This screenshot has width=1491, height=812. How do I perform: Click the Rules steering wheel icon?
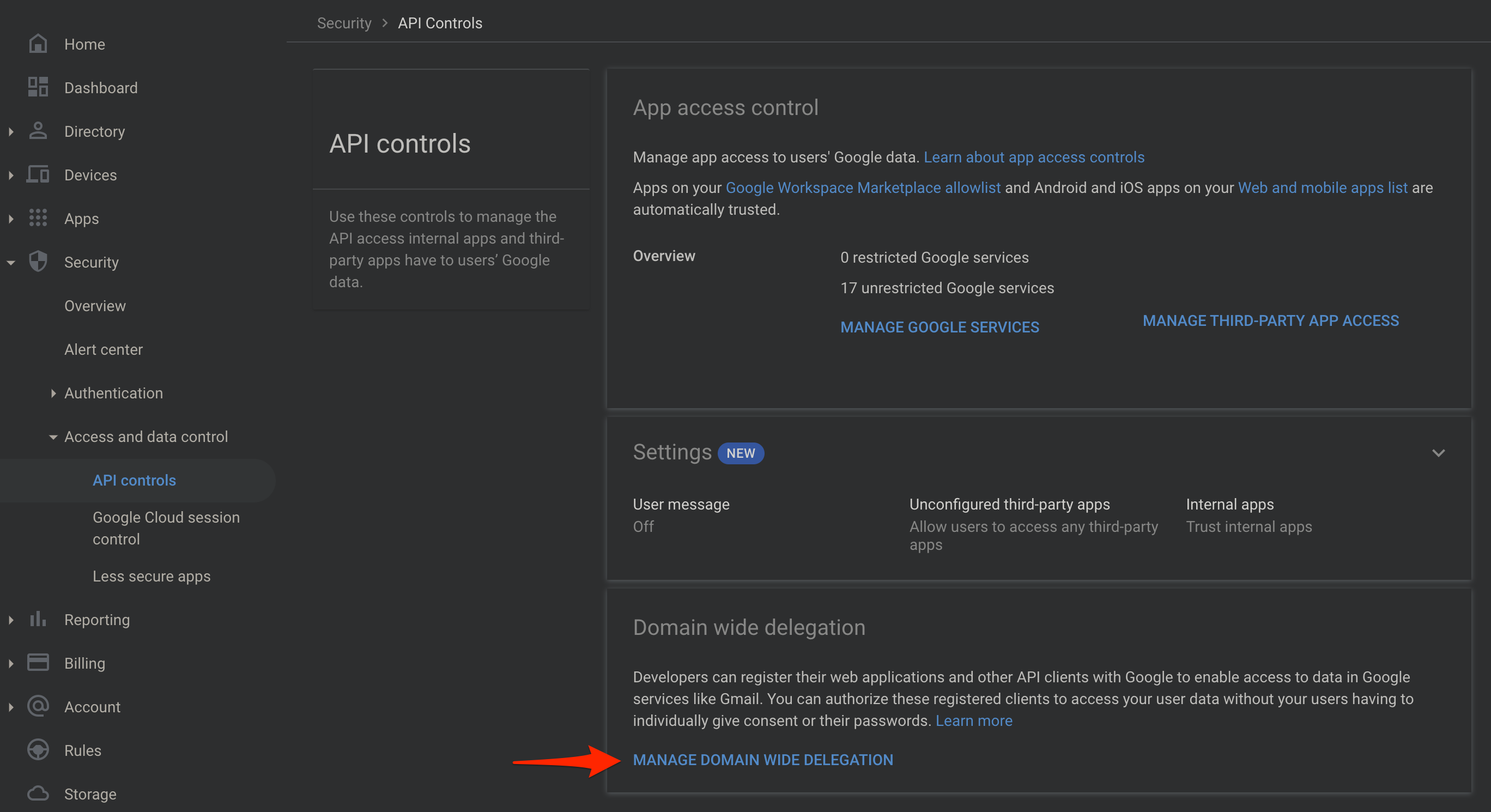tap(38, 750)
